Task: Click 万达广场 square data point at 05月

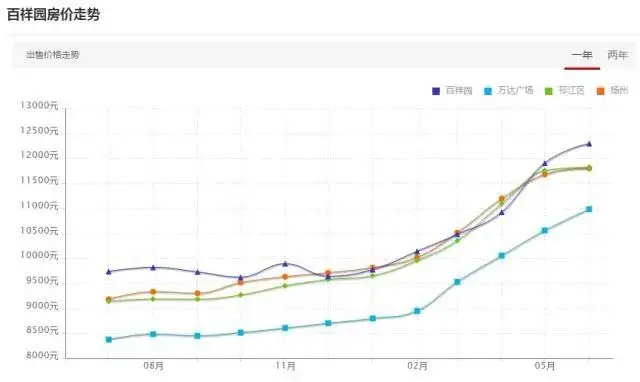Action: pos(544,231)
